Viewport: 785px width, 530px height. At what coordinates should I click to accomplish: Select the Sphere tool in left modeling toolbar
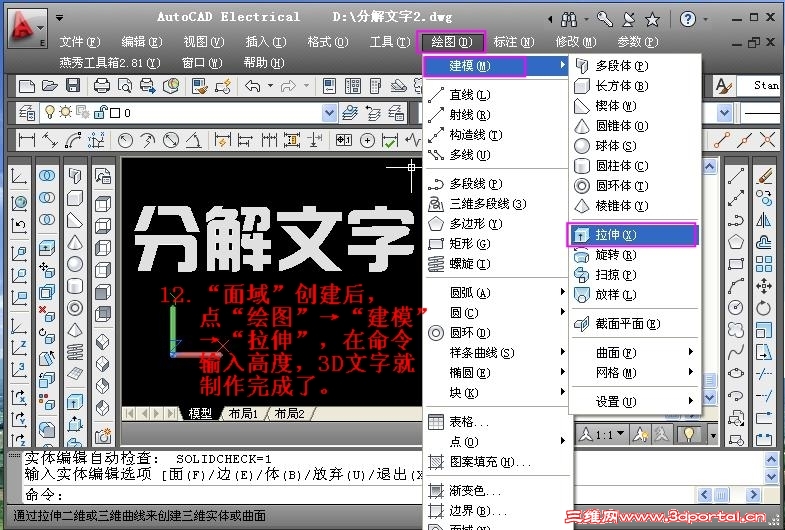[75, 264]
